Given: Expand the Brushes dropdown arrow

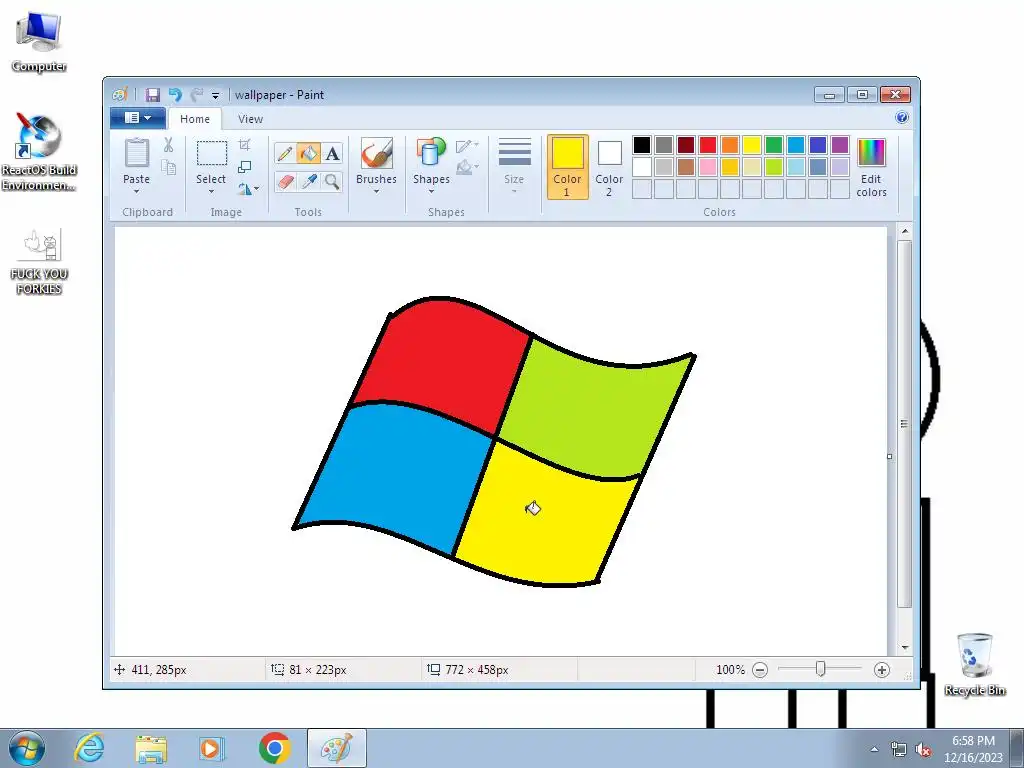Looking at the screenshot, I should coord(376,191).
